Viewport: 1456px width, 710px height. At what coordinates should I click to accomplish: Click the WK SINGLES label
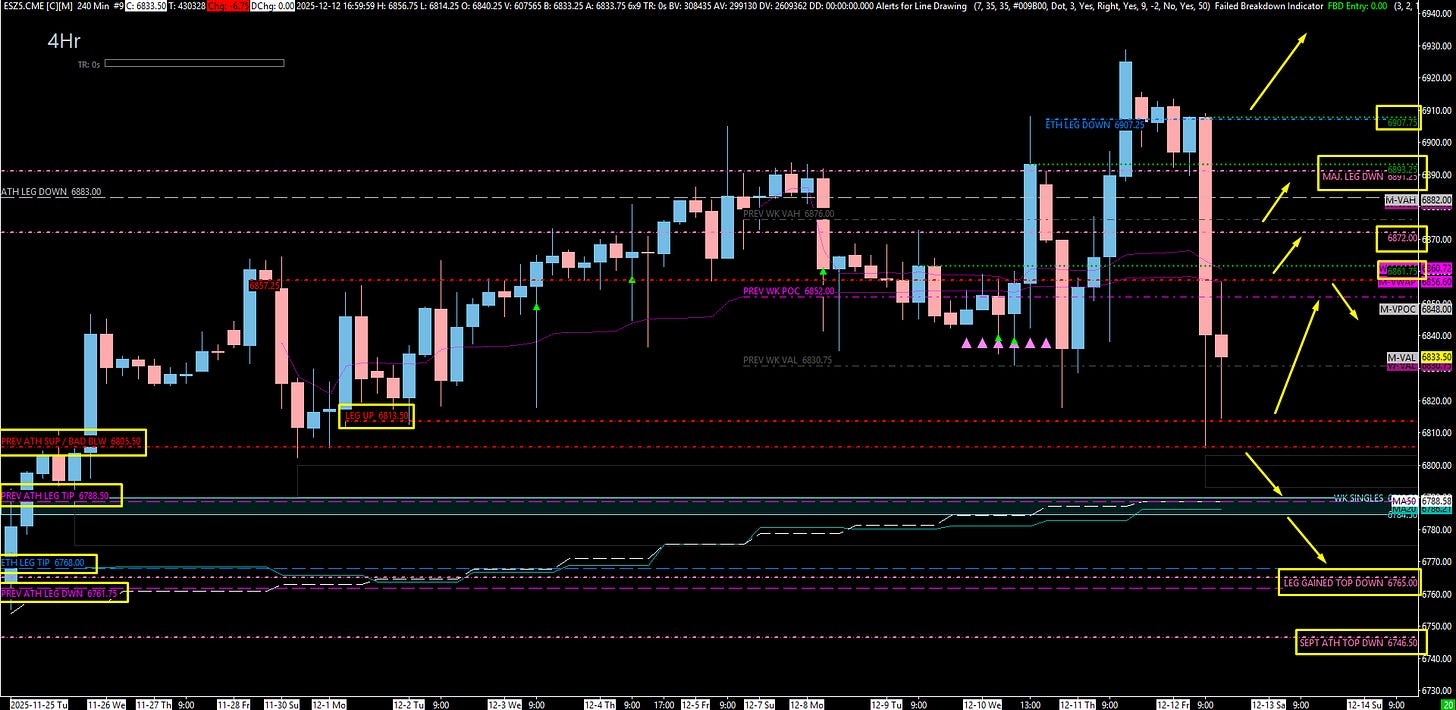1361,498
